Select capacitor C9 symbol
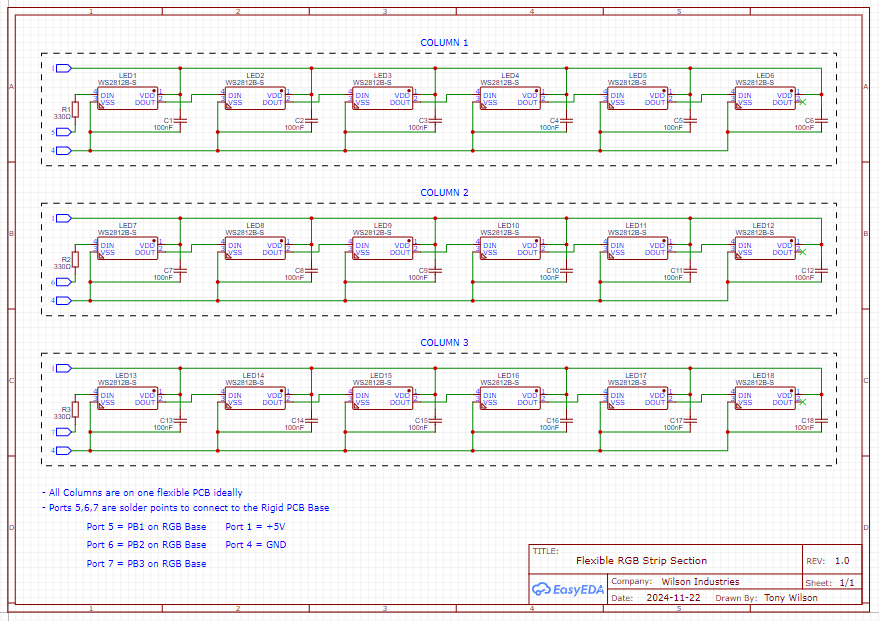Image resolution: width=879 pixels, height=621 pixels. pyautogui.click(x=436, y=271)
